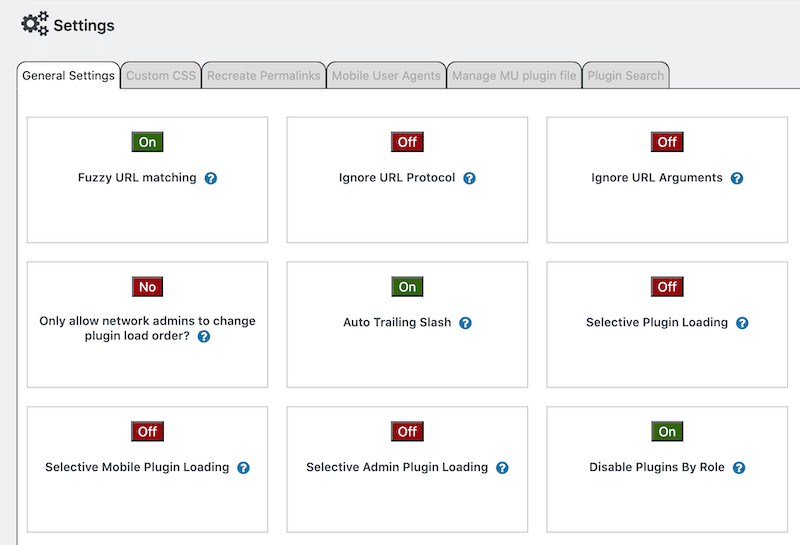
Task: Click the Selective Plugin Loading label
Action: (x=657, y=323)
